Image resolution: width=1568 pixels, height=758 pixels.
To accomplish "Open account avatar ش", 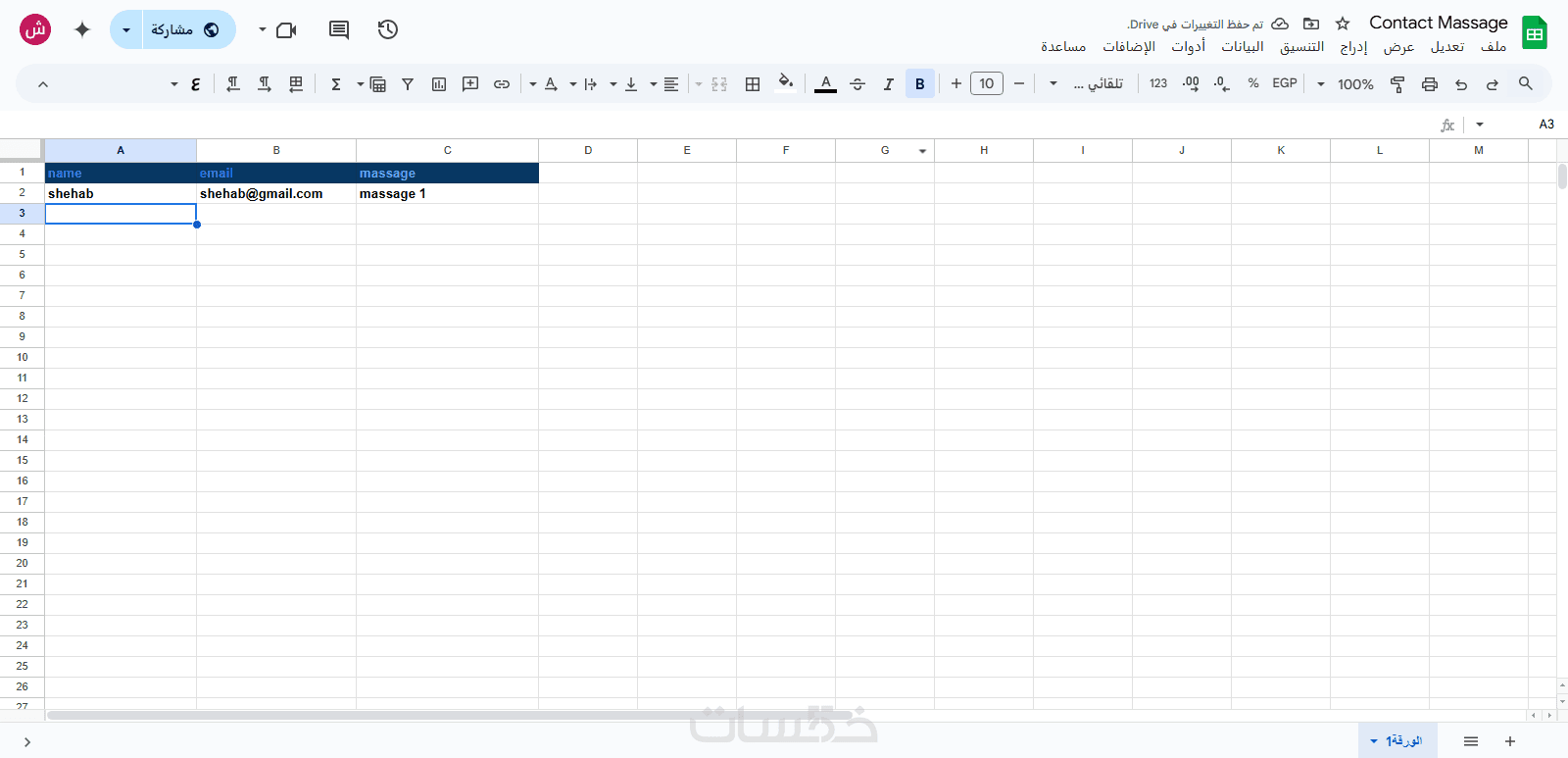I will pyautogui.click(x=35, y=29).
